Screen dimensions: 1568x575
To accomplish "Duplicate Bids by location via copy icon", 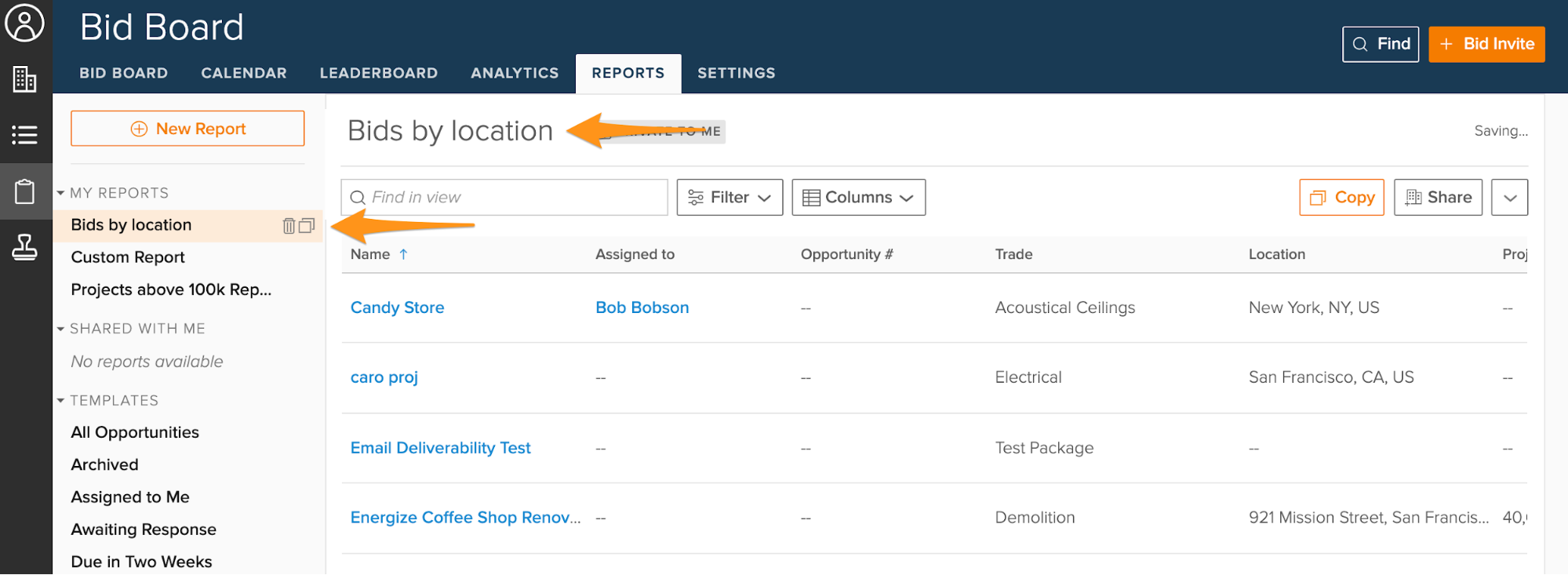I will (307, 226).
